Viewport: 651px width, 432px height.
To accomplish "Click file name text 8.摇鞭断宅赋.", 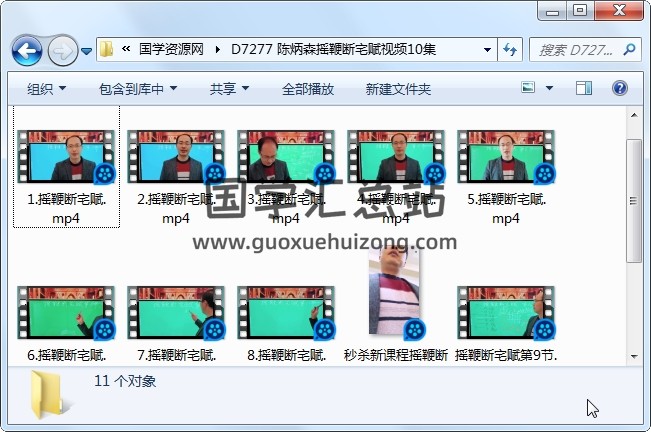I will pos(286,355).
